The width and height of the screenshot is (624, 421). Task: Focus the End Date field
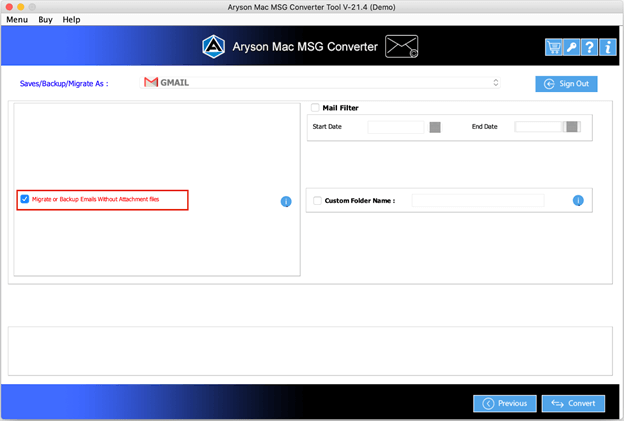[538, 127]
